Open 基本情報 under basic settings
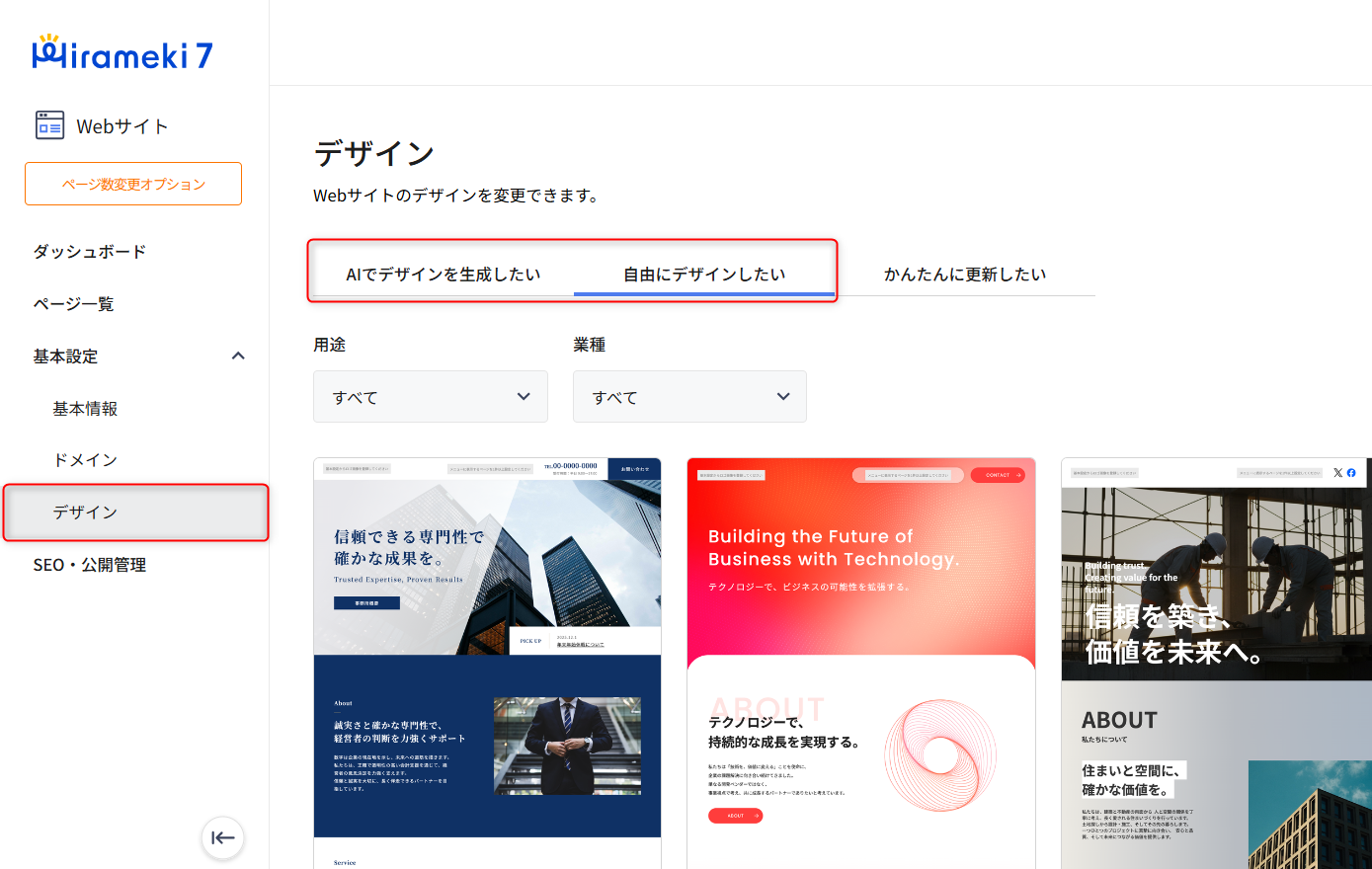1372x869 pixels. point(85,409)
